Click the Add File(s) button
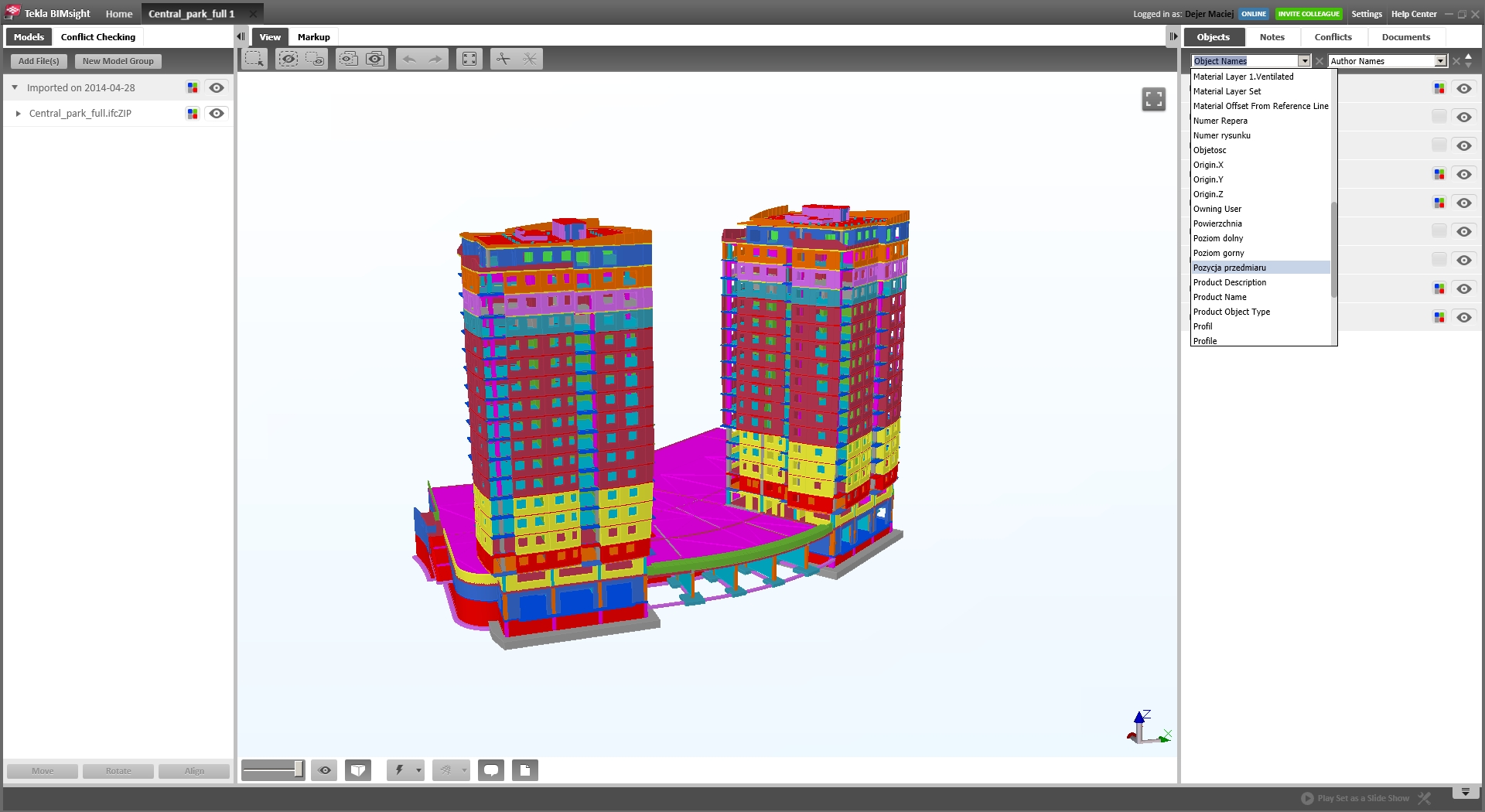1485x812 pixels. [x=39, y=61]
